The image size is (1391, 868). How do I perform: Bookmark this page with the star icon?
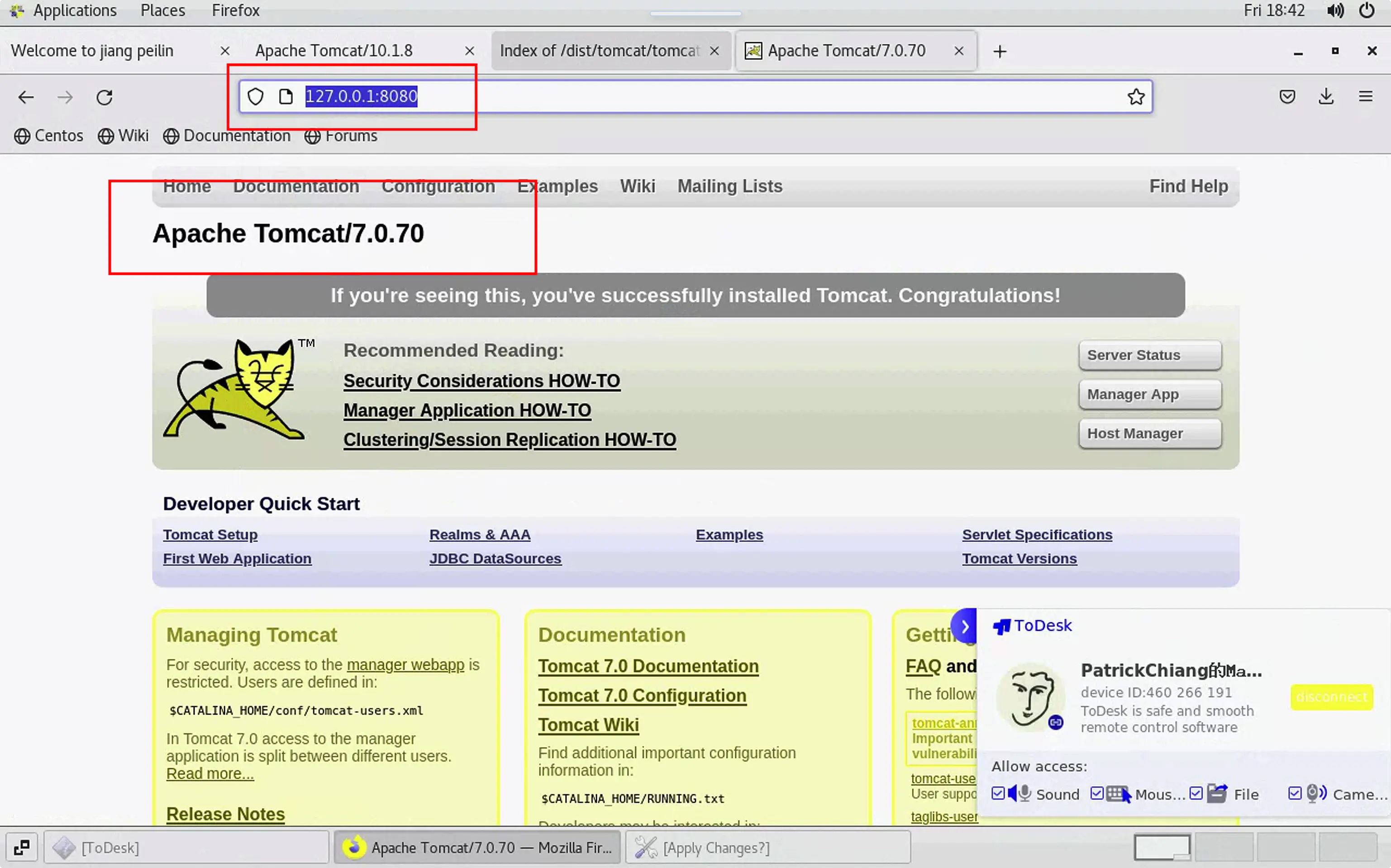click(x=1136, y=96)
